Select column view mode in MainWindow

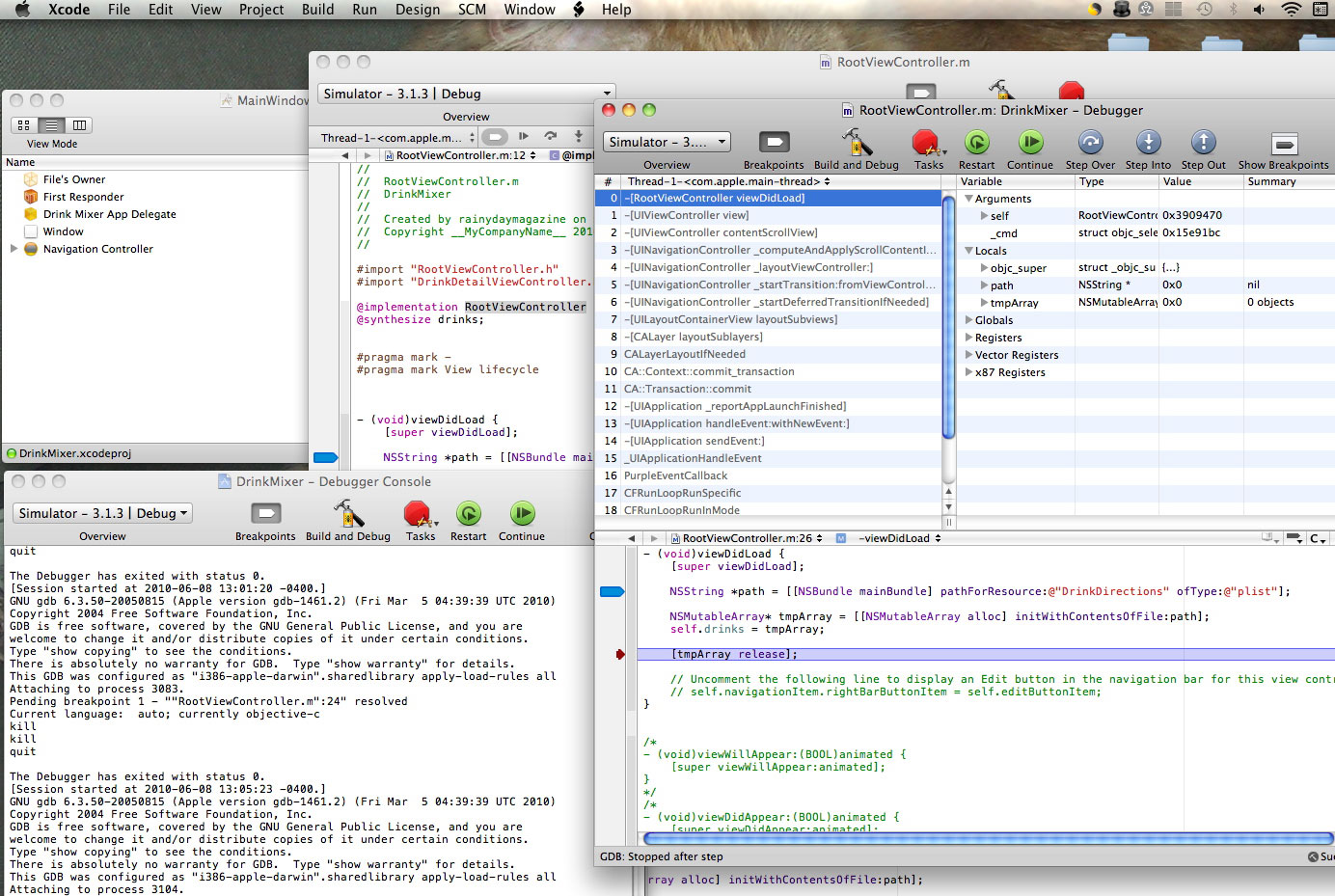click(79, 125)
